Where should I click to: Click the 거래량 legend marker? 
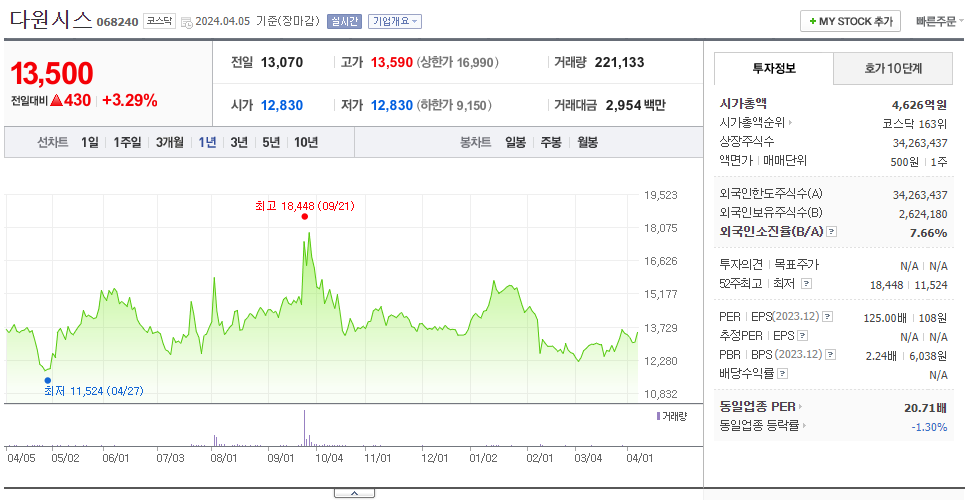pyautogui.click(x=658, y=416)
